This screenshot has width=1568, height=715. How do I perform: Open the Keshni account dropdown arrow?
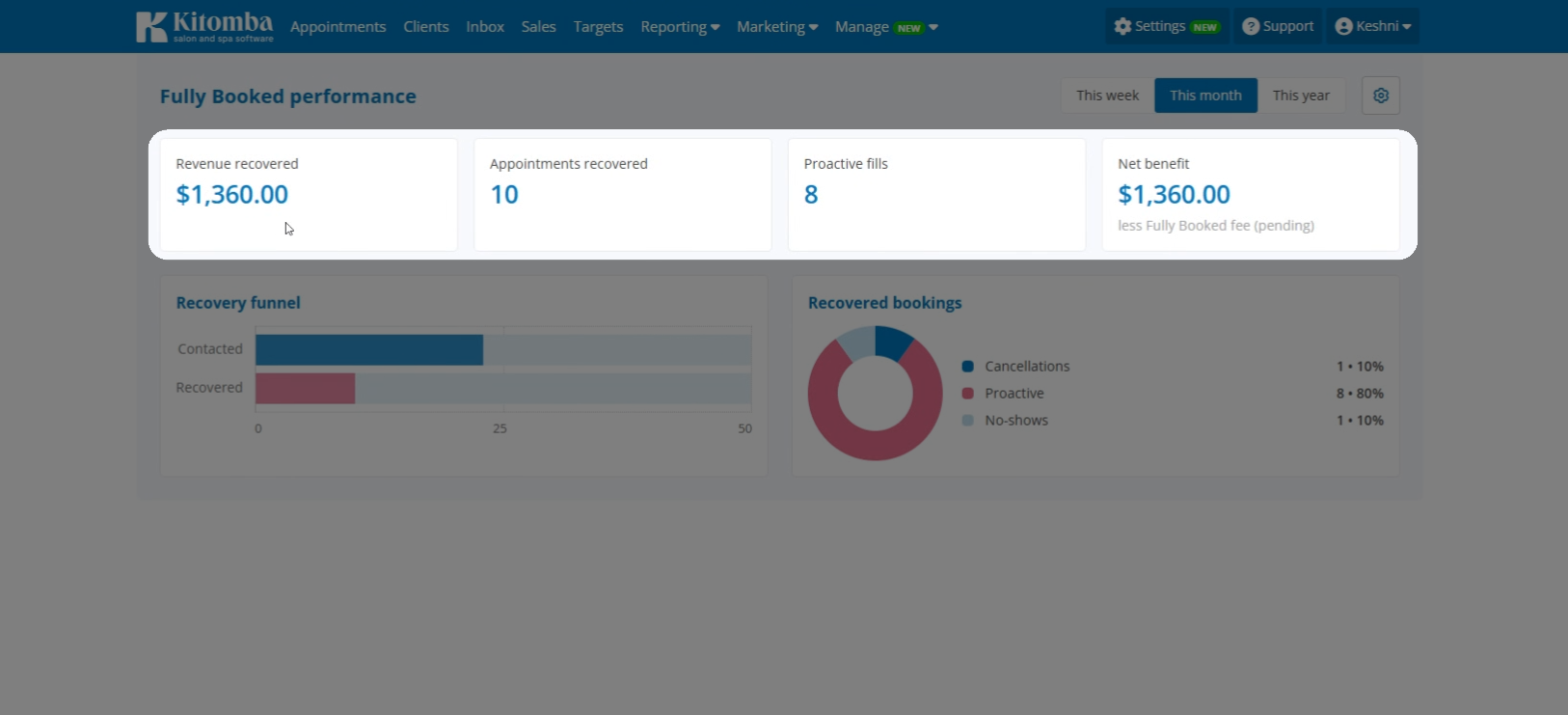click(x=1407, y=27)
